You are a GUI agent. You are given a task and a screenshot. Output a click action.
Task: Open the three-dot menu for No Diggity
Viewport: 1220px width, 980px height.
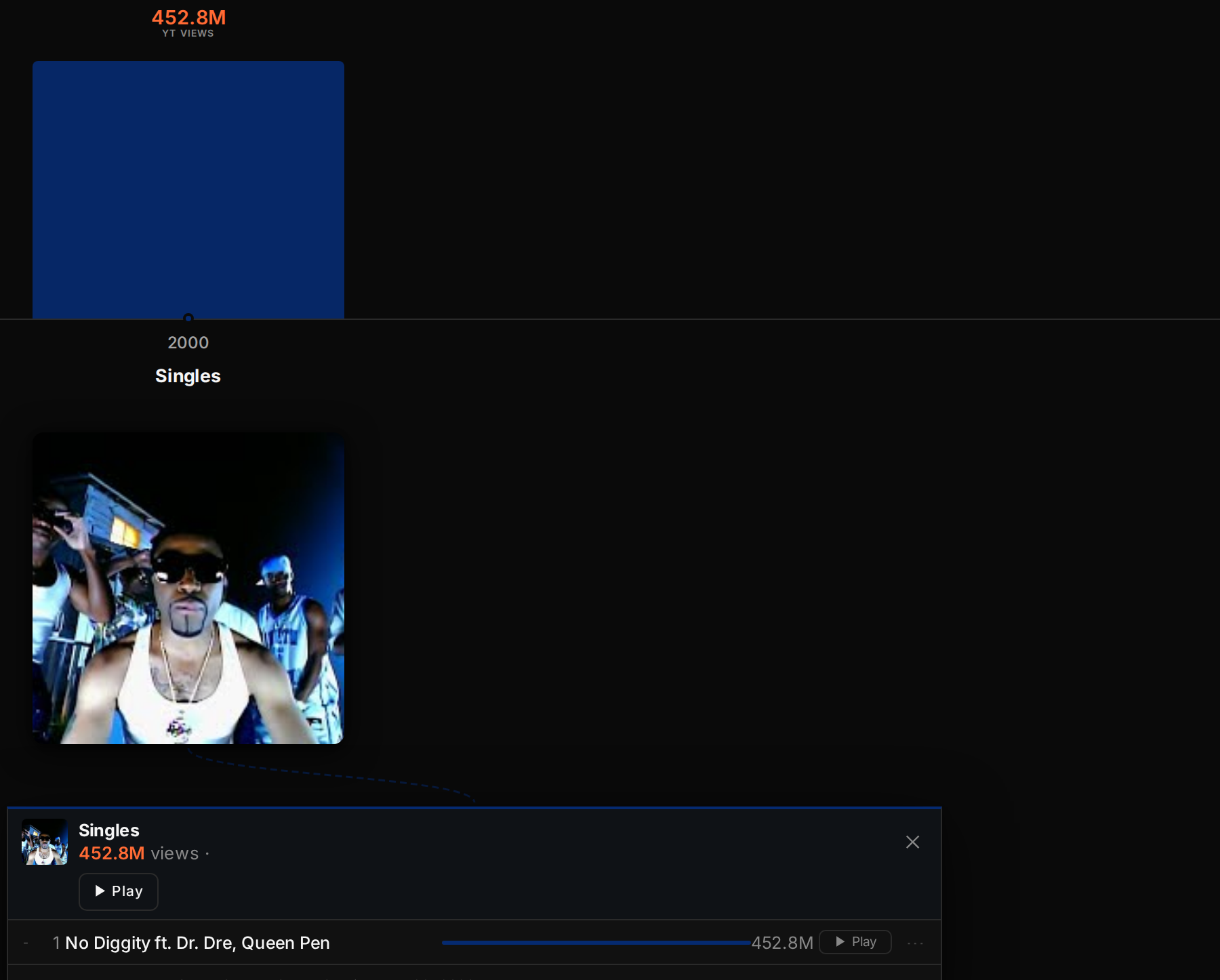(x=915, y=943)
